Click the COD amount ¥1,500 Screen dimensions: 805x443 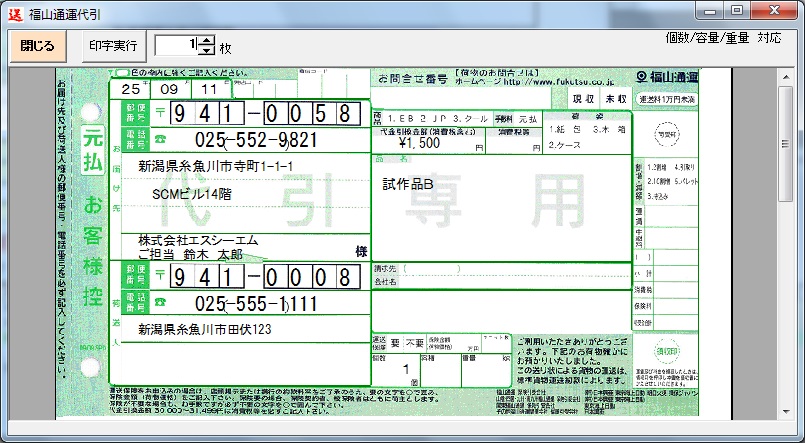(x=419, y=143)
